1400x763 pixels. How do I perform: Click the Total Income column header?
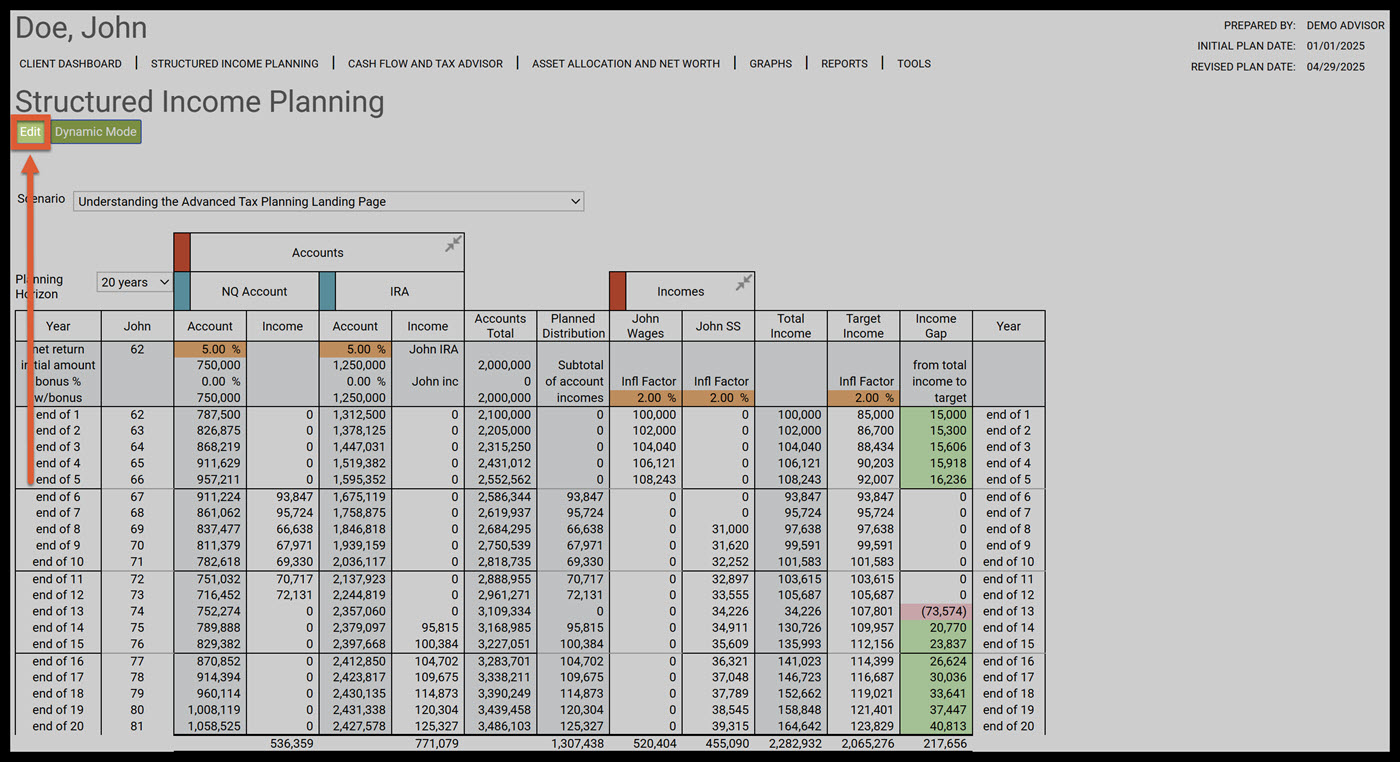[791, 326]
